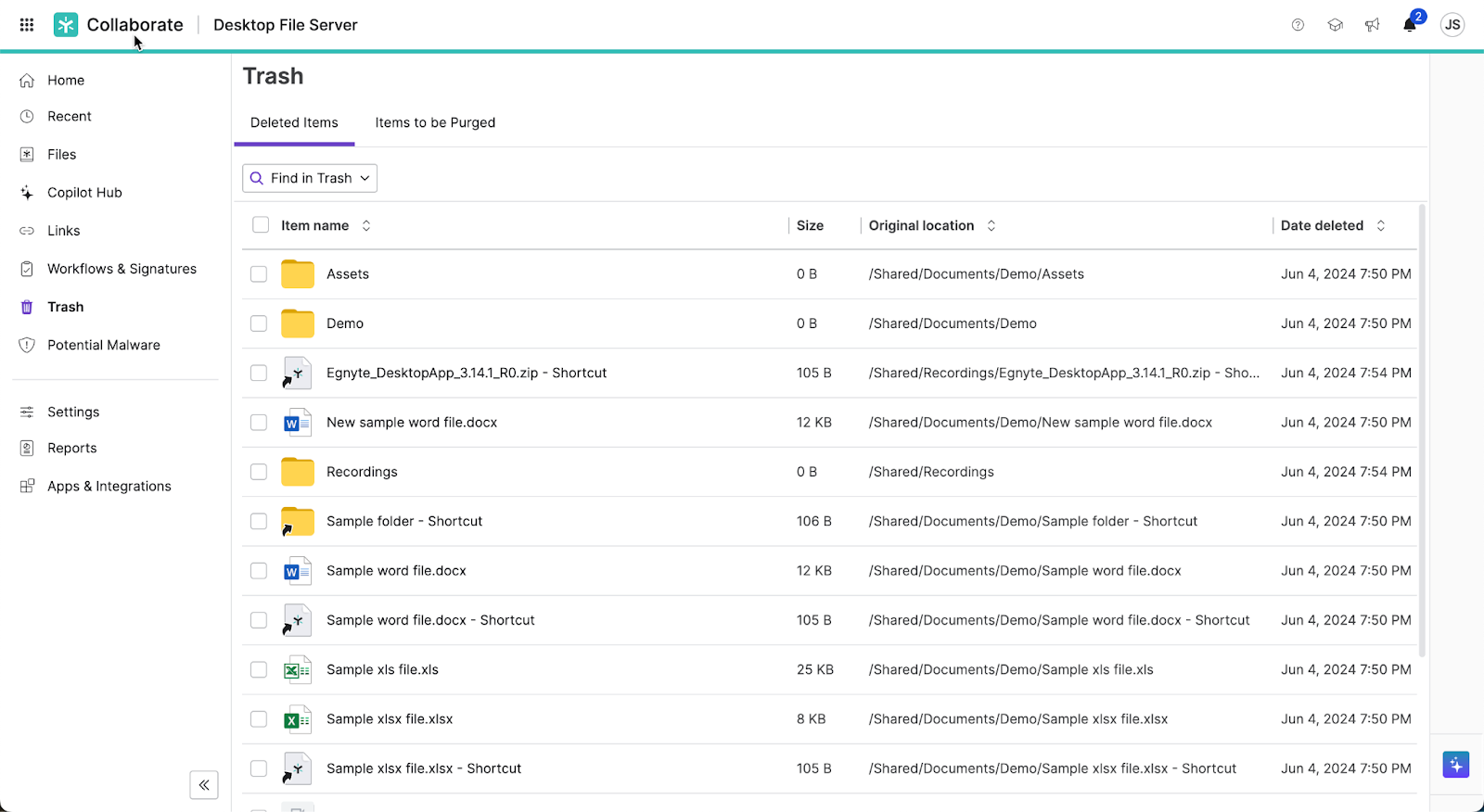Toggle the select-all checkbox in header
Viewport: 1484px width, 812px height.
point(261,225)
